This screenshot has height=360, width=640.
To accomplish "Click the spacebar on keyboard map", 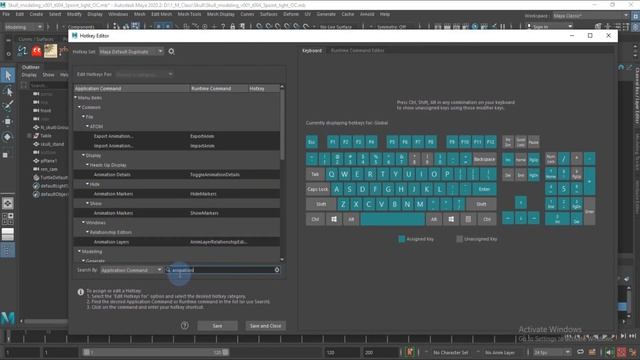I will [x=393, y=219].
